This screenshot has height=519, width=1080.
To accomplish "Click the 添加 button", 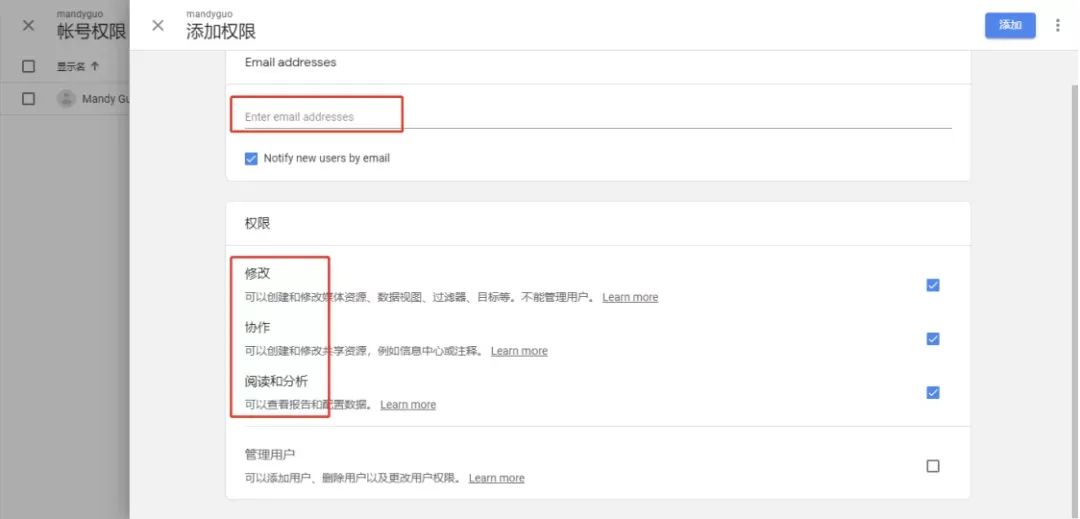I will (1010, 25).
